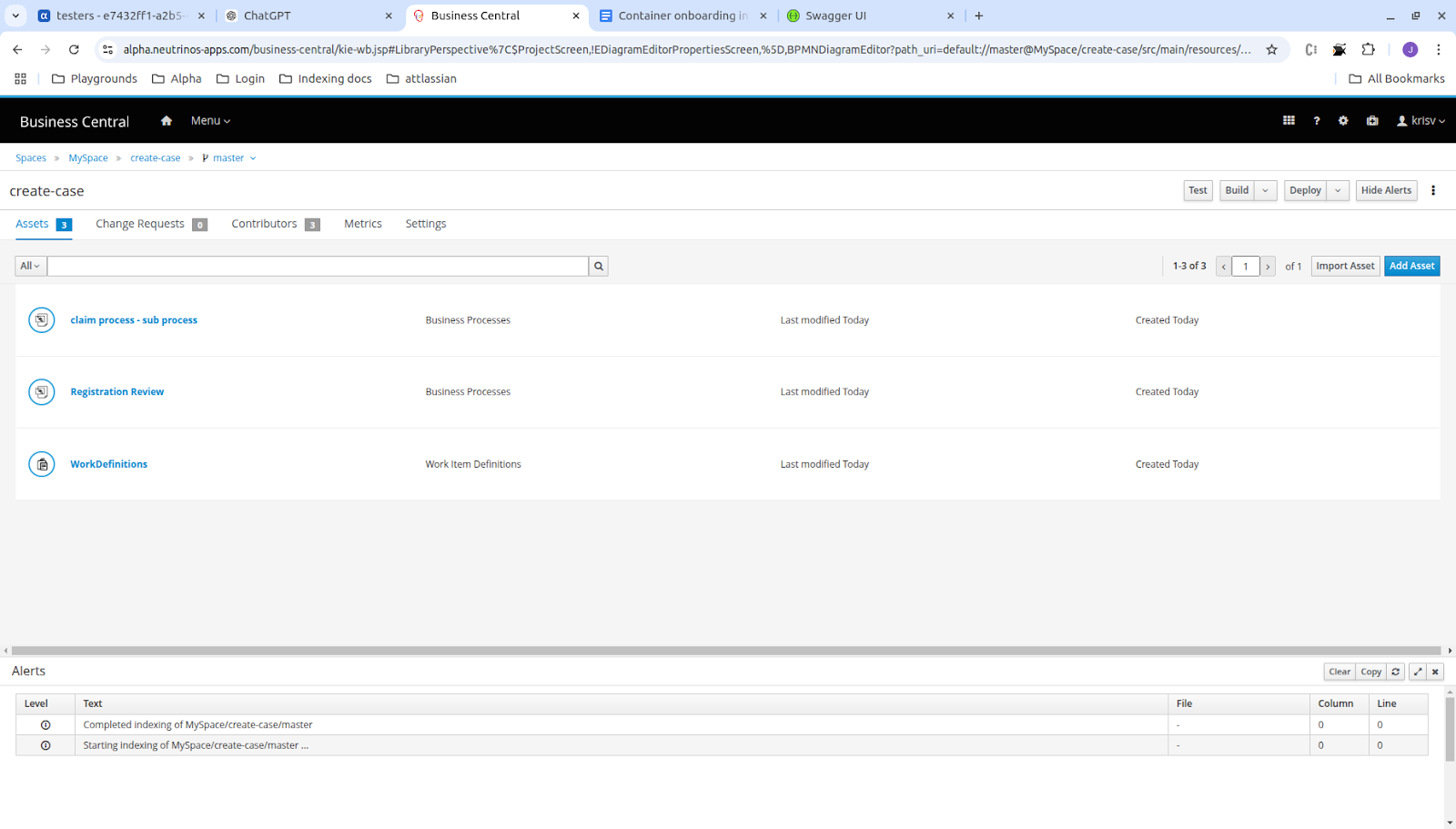Switch to Contributors tab
This screenshot has height=829, width=1456.
pyautogui.click(x=275, y=224)
